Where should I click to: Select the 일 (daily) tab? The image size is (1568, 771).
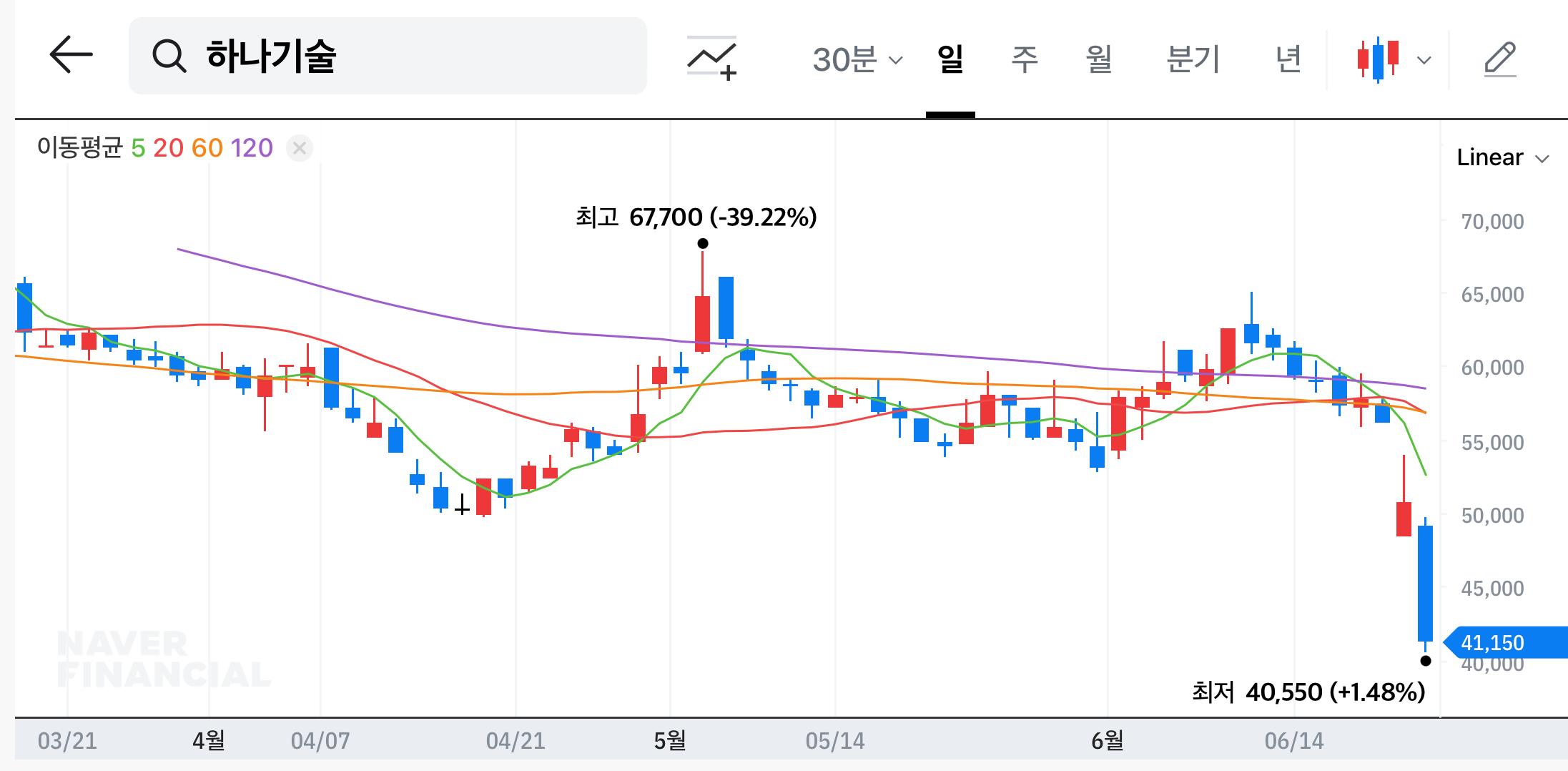[x=950, y=59]
